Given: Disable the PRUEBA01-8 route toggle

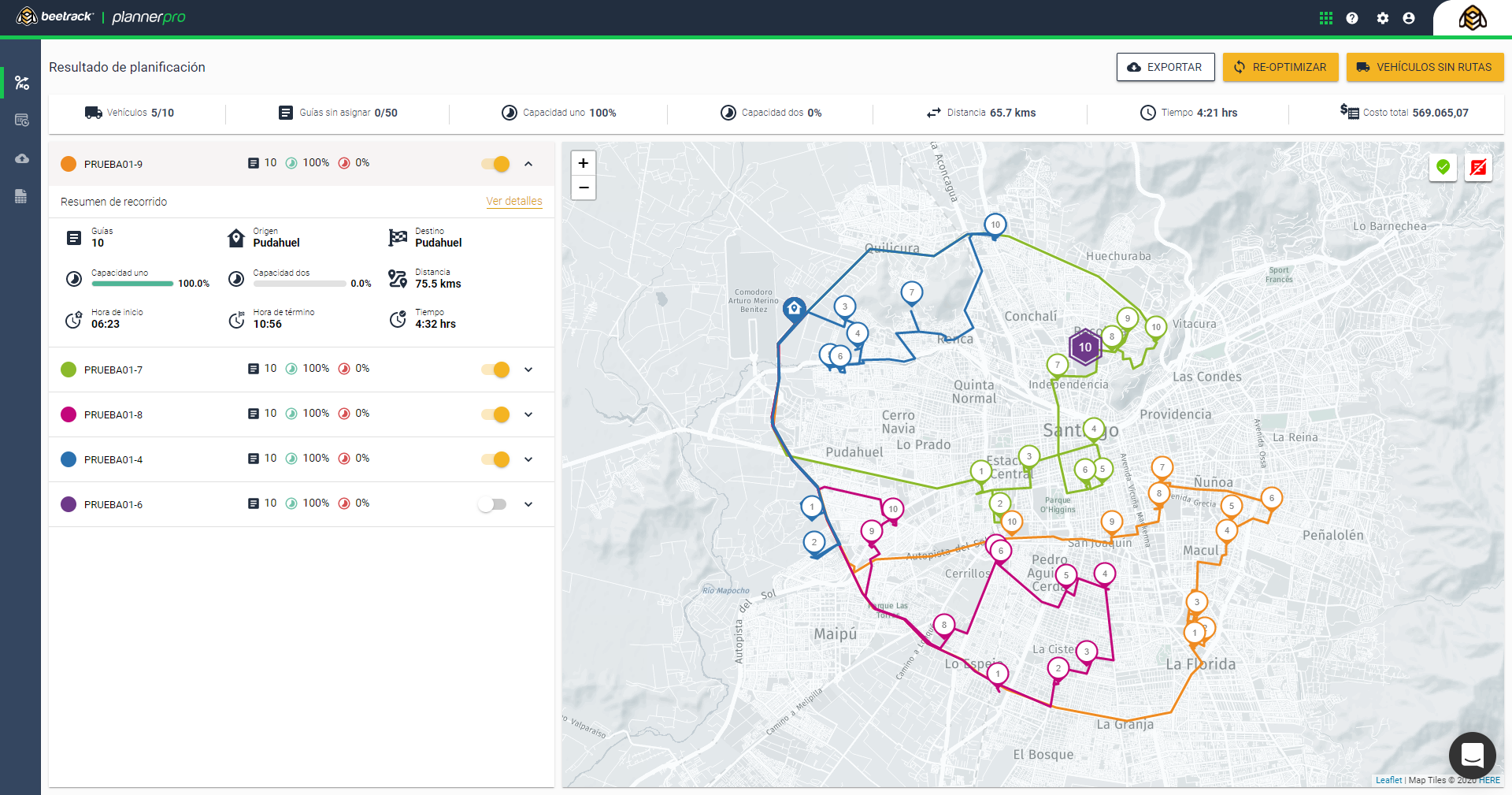Looking at the screenshot, I should coord(496,414).
